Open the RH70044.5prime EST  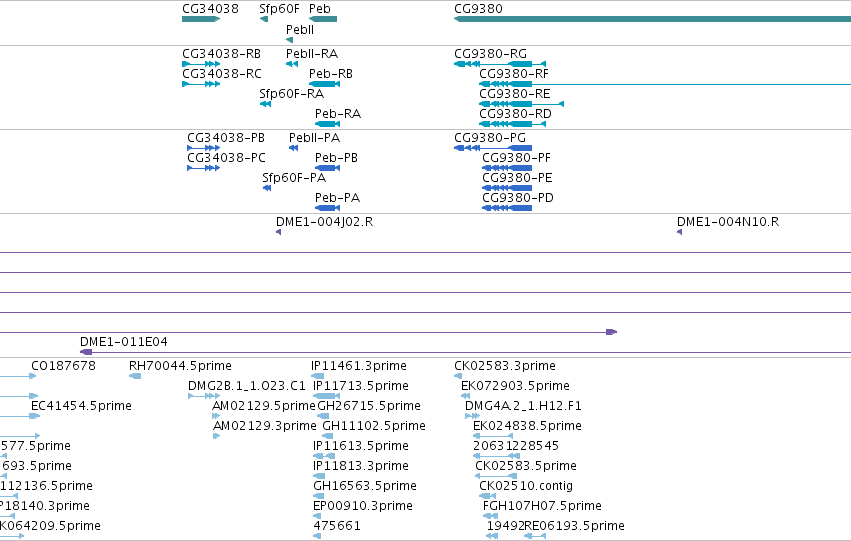pos(180,366)
